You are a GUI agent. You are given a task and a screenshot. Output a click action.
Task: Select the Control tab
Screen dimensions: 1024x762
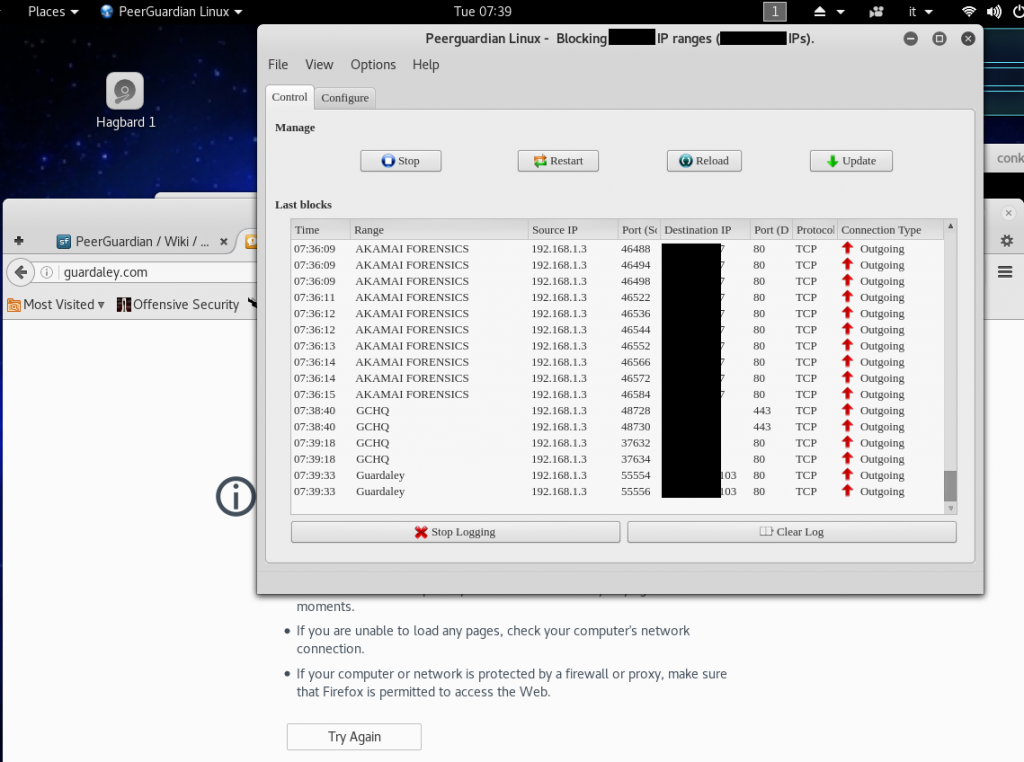(x=289, y=97)
